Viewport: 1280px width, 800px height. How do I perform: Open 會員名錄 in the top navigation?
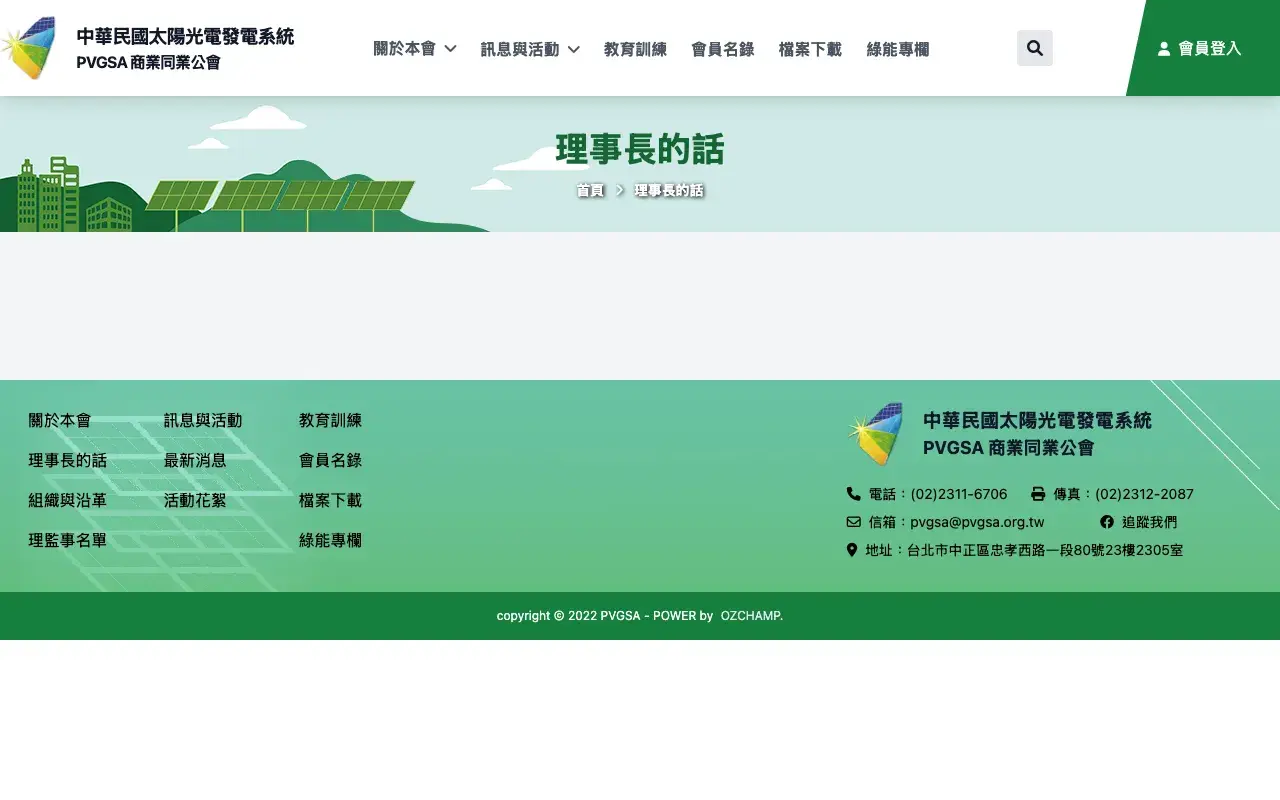tap(723, 49)
